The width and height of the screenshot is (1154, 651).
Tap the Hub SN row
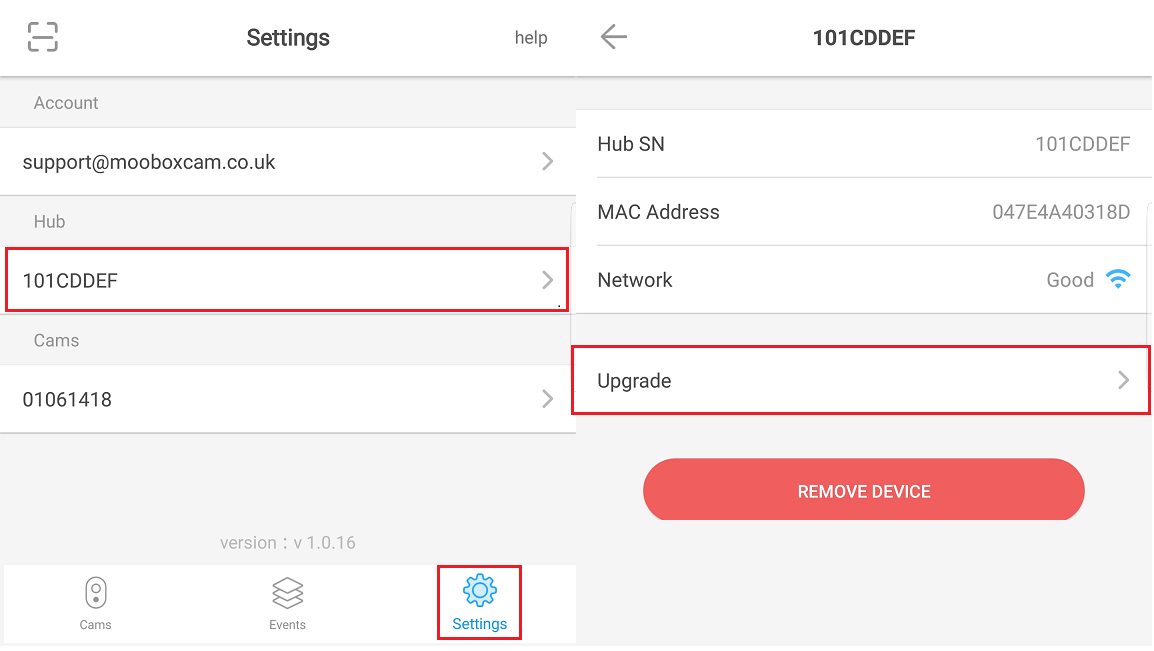click(863, 144)
